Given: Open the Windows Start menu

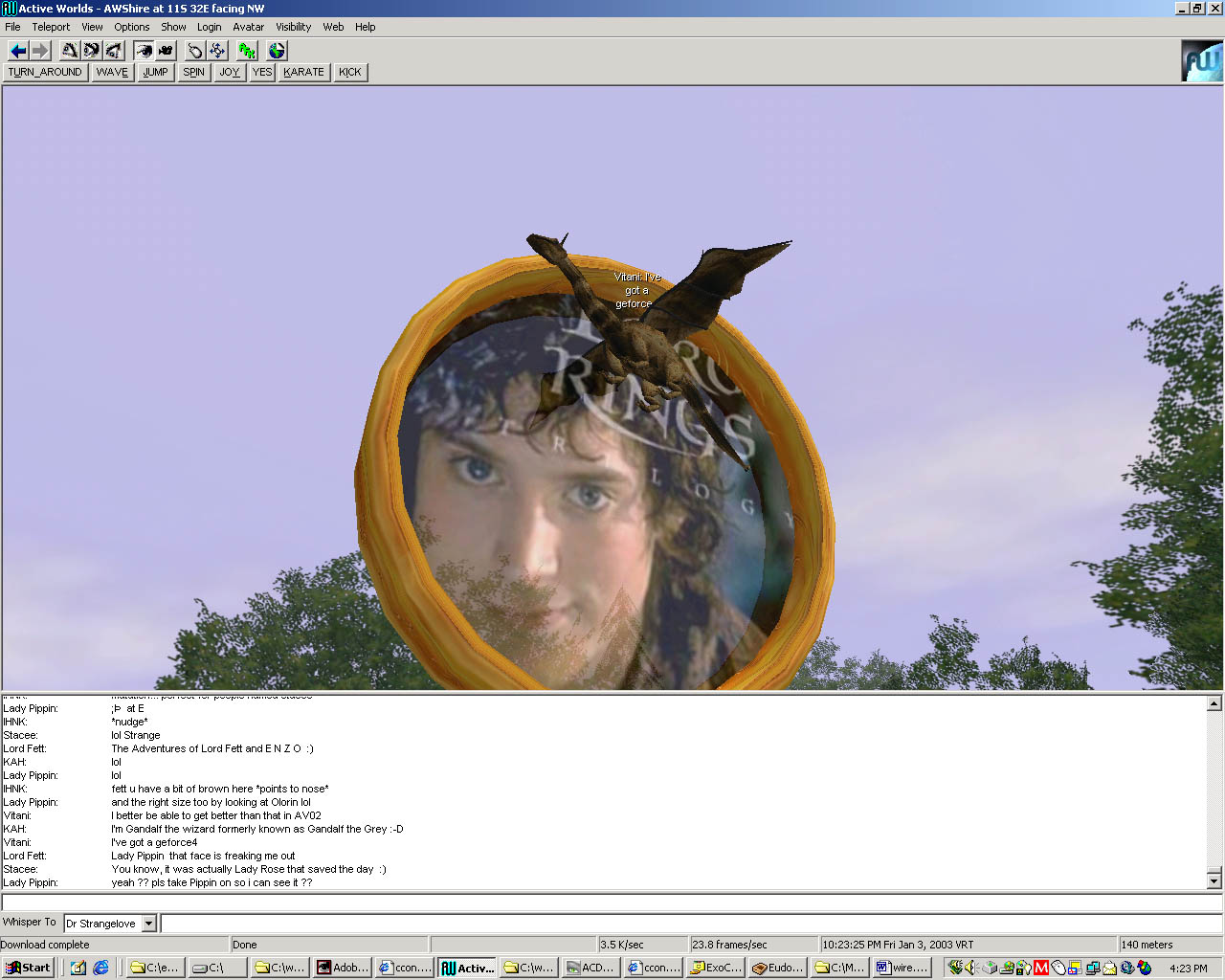Looking at the screenshot, I should (28, 968).
